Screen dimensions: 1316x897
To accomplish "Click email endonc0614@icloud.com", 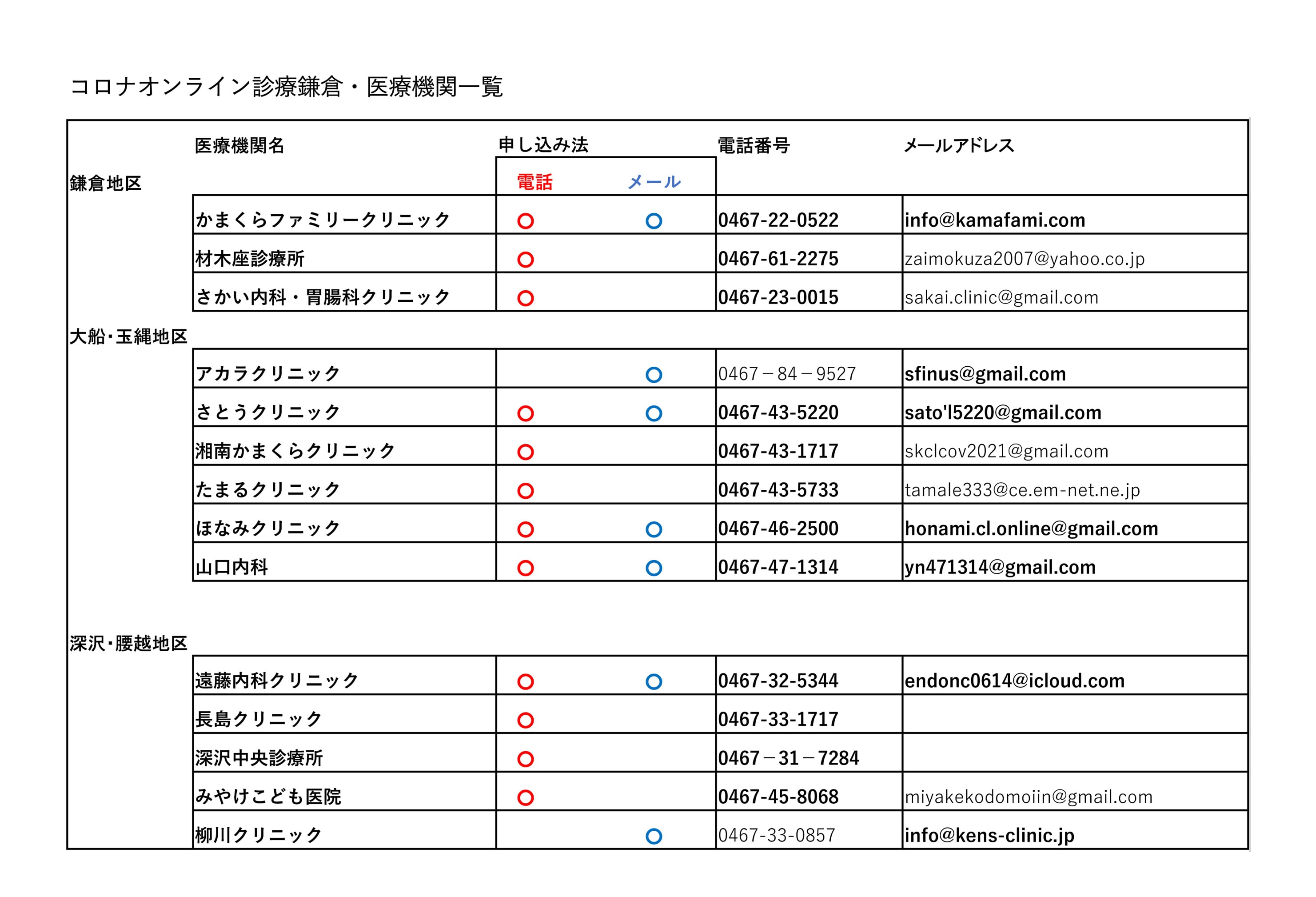I will 1014,681.
